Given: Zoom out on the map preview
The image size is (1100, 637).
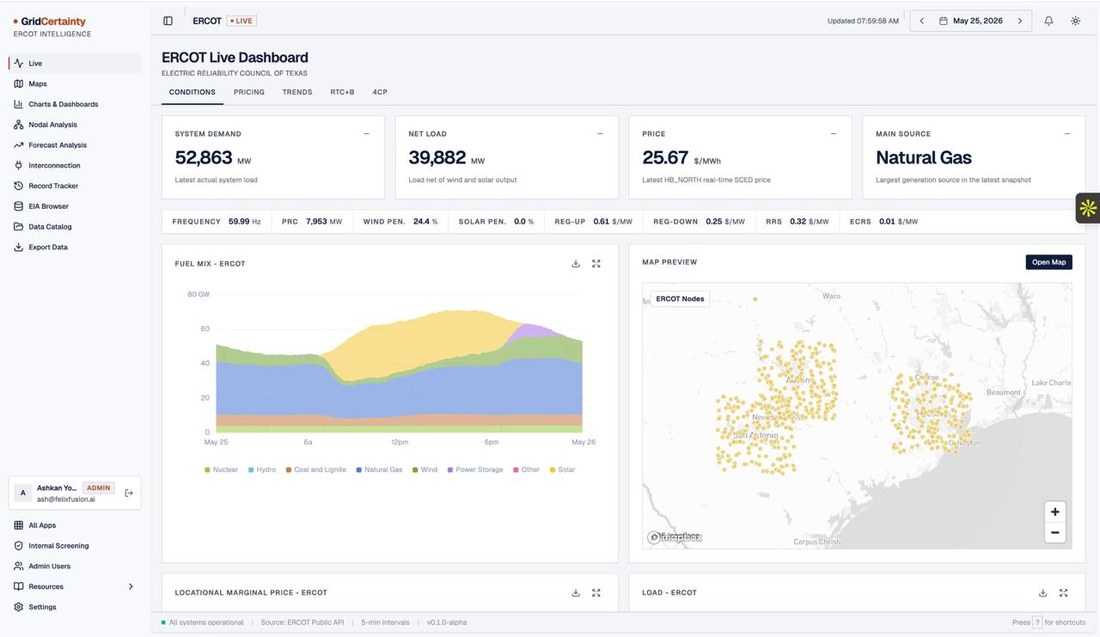Looking at the screenshot, I should click(x=1054, y=533).
